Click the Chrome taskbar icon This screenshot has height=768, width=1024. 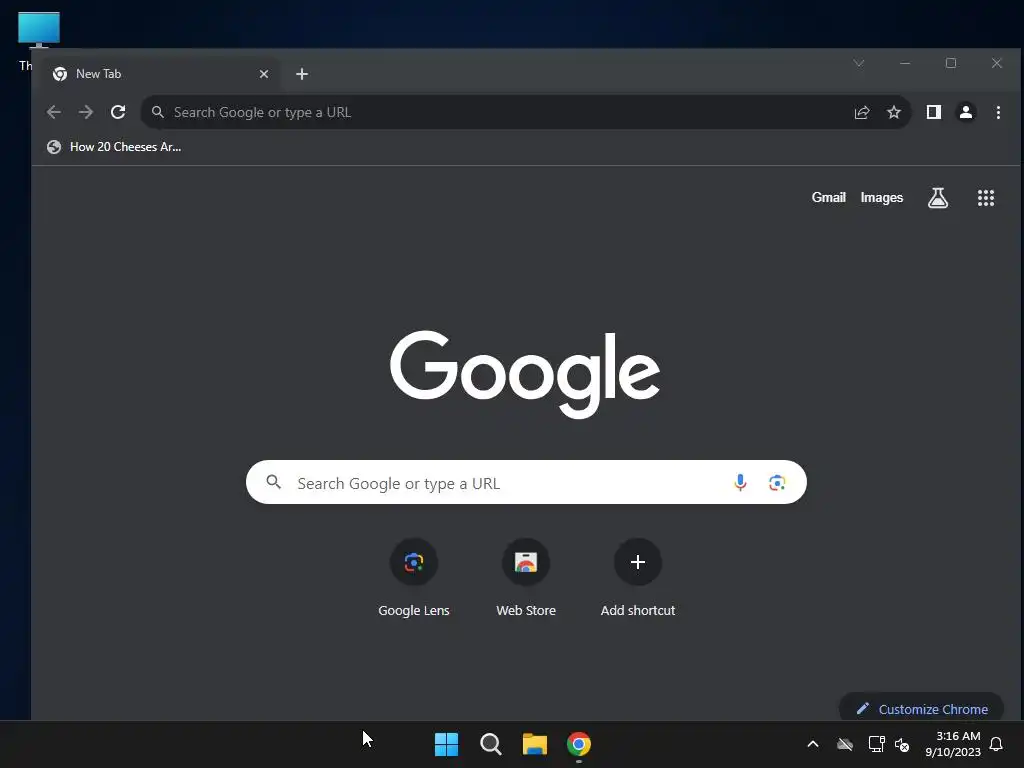(579, 744)
